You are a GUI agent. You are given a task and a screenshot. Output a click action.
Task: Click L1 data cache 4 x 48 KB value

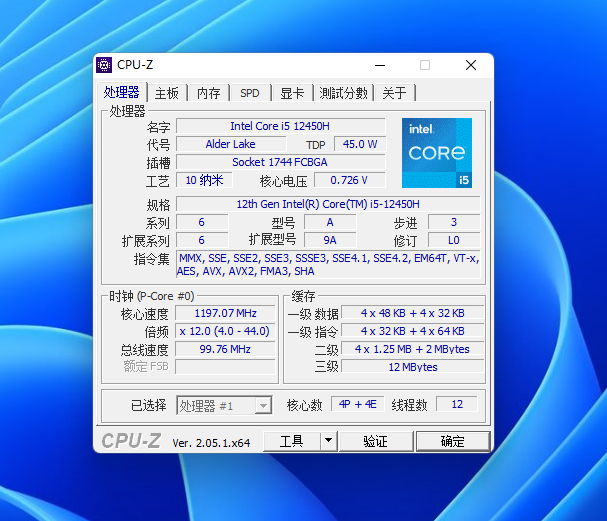[413, 313]
